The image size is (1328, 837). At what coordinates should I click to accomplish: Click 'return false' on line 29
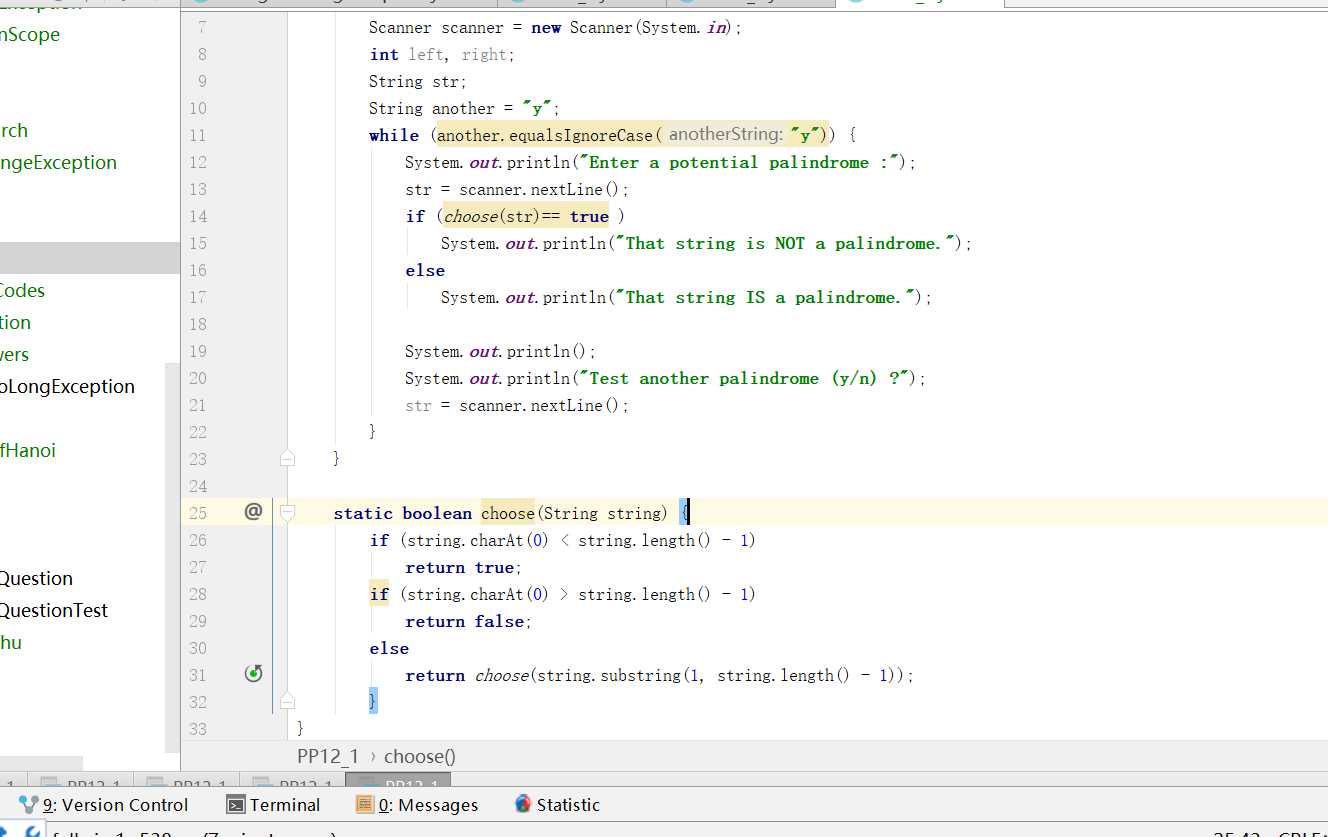coord(464,621)
